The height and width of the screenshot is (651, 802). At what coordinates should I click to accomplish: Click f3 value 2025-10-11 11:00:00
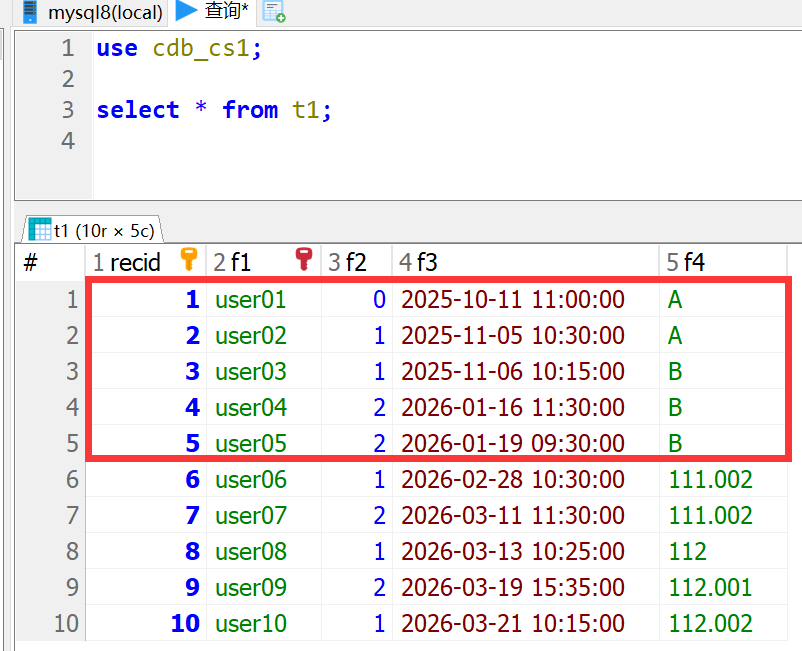pos(513,299)
